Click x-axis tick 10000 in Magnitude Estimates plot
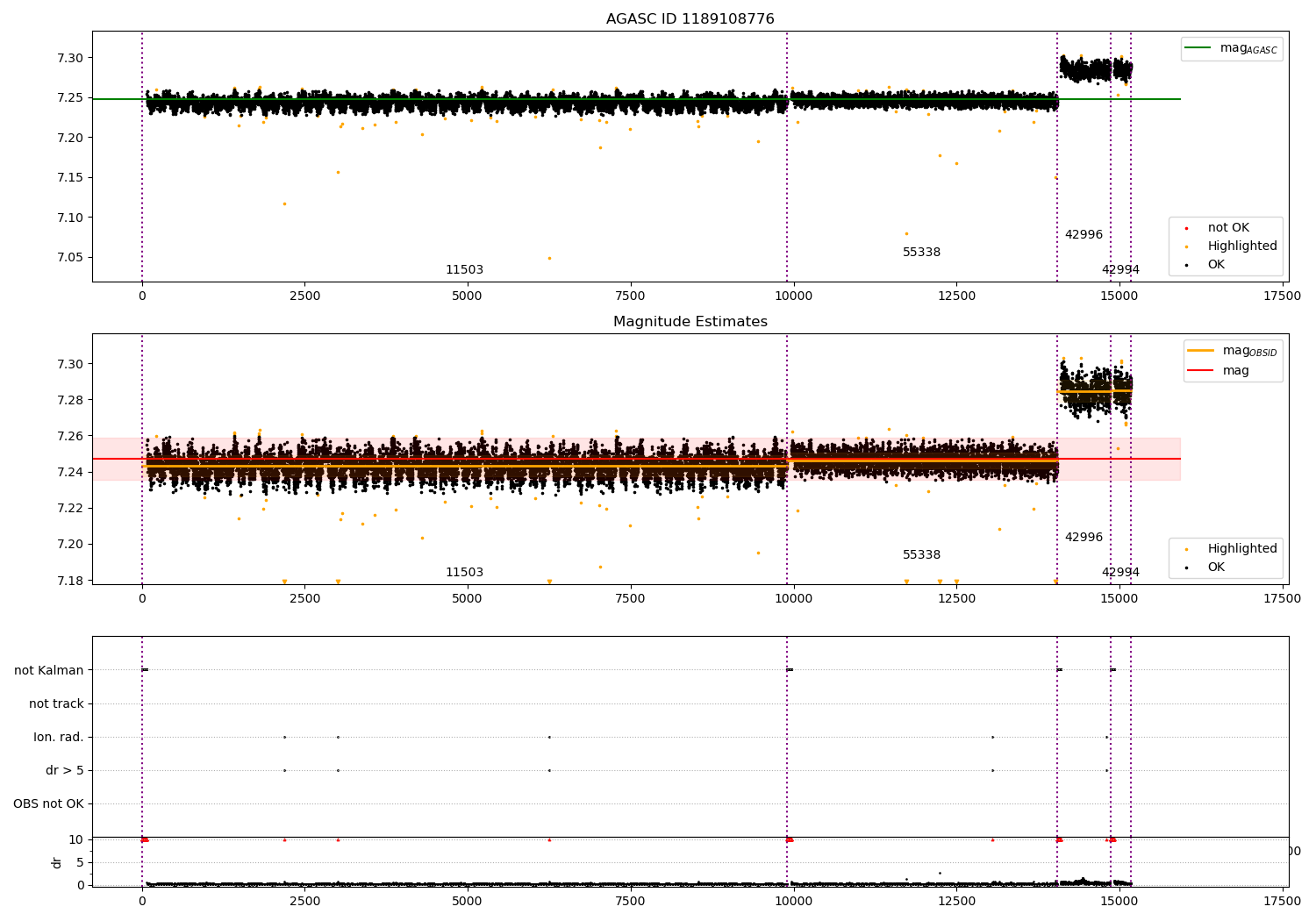The width and height of the screenshot is (1316, 921). point(793,599)
